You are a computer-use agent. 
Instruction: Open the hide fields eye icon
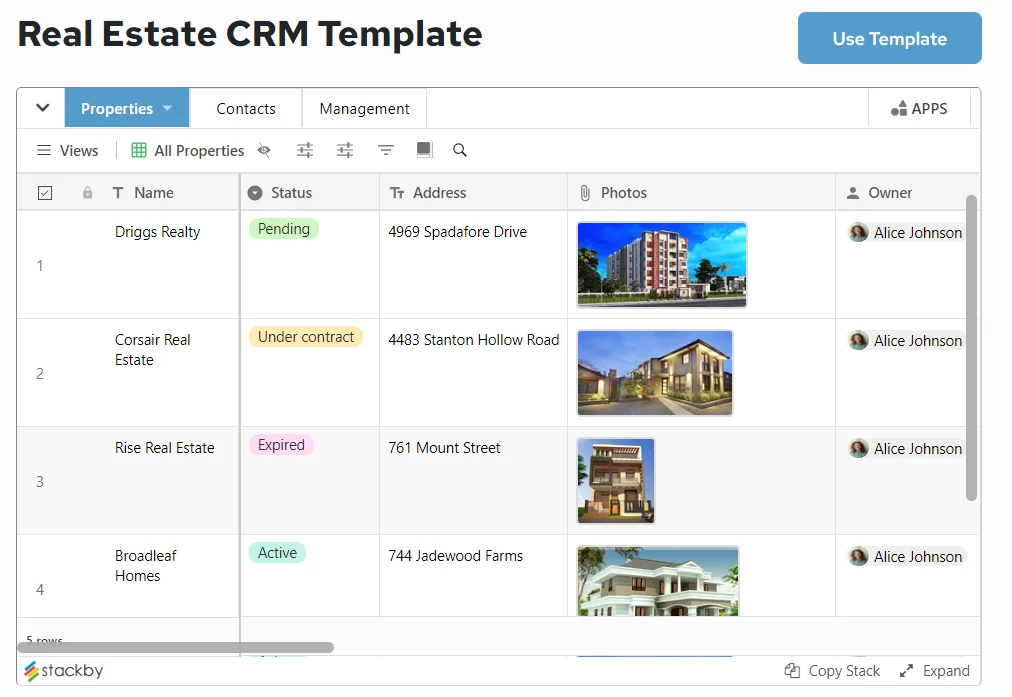tap(264, 149)
